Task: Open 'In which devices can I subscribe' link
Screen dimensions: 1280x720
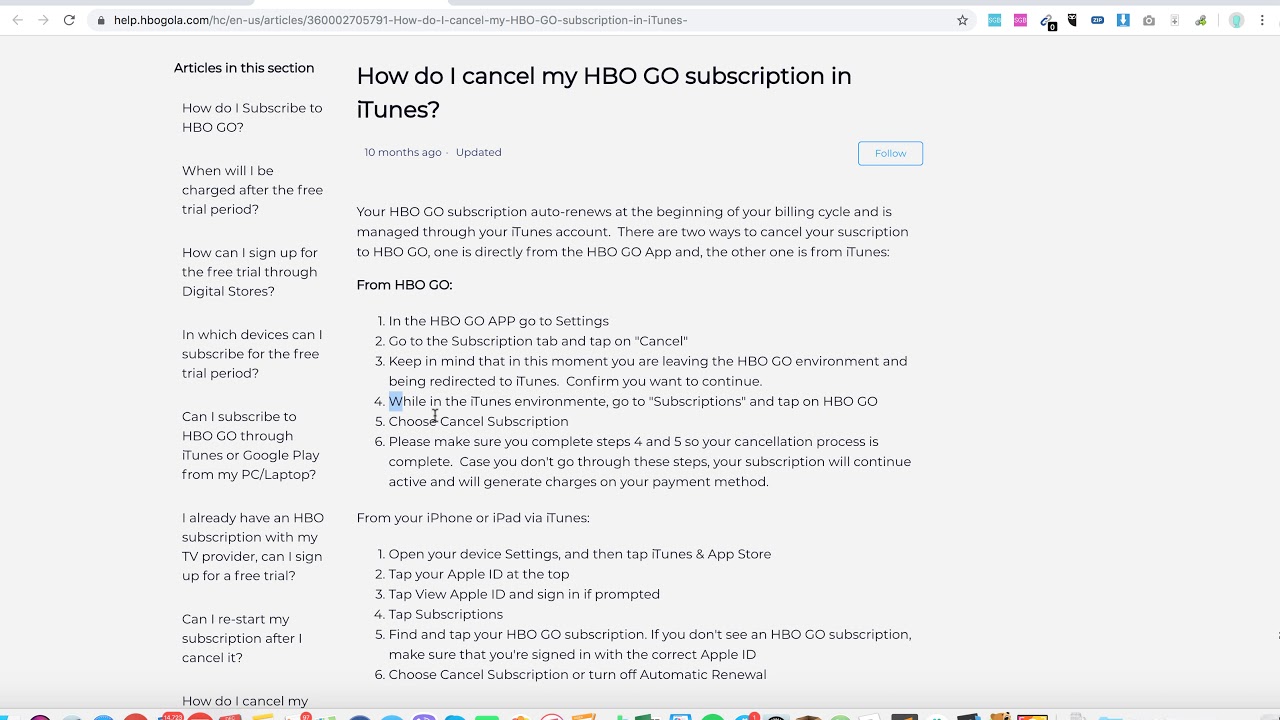Action: tap(252, 354)
